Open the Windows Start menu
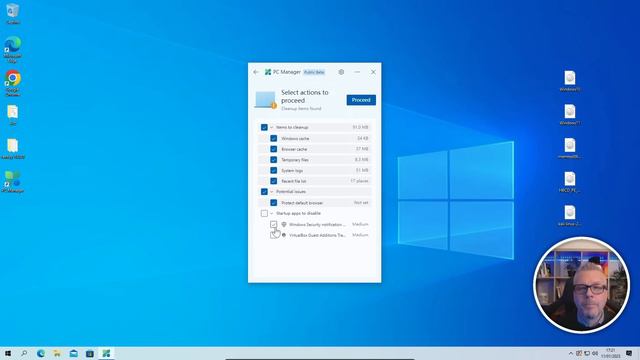Screen dimensions: 640x360 (8, 353)
